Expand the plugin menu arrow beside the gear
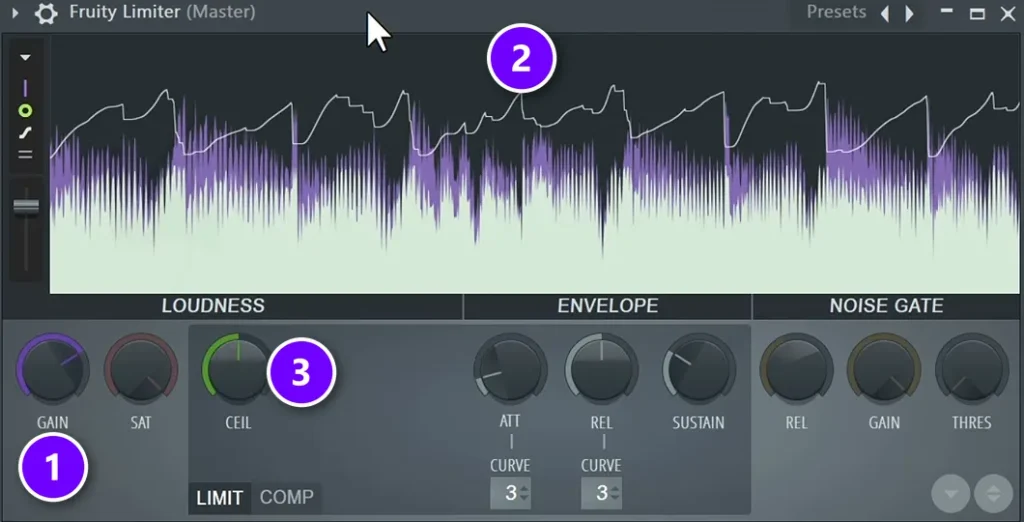 [16, 12]
